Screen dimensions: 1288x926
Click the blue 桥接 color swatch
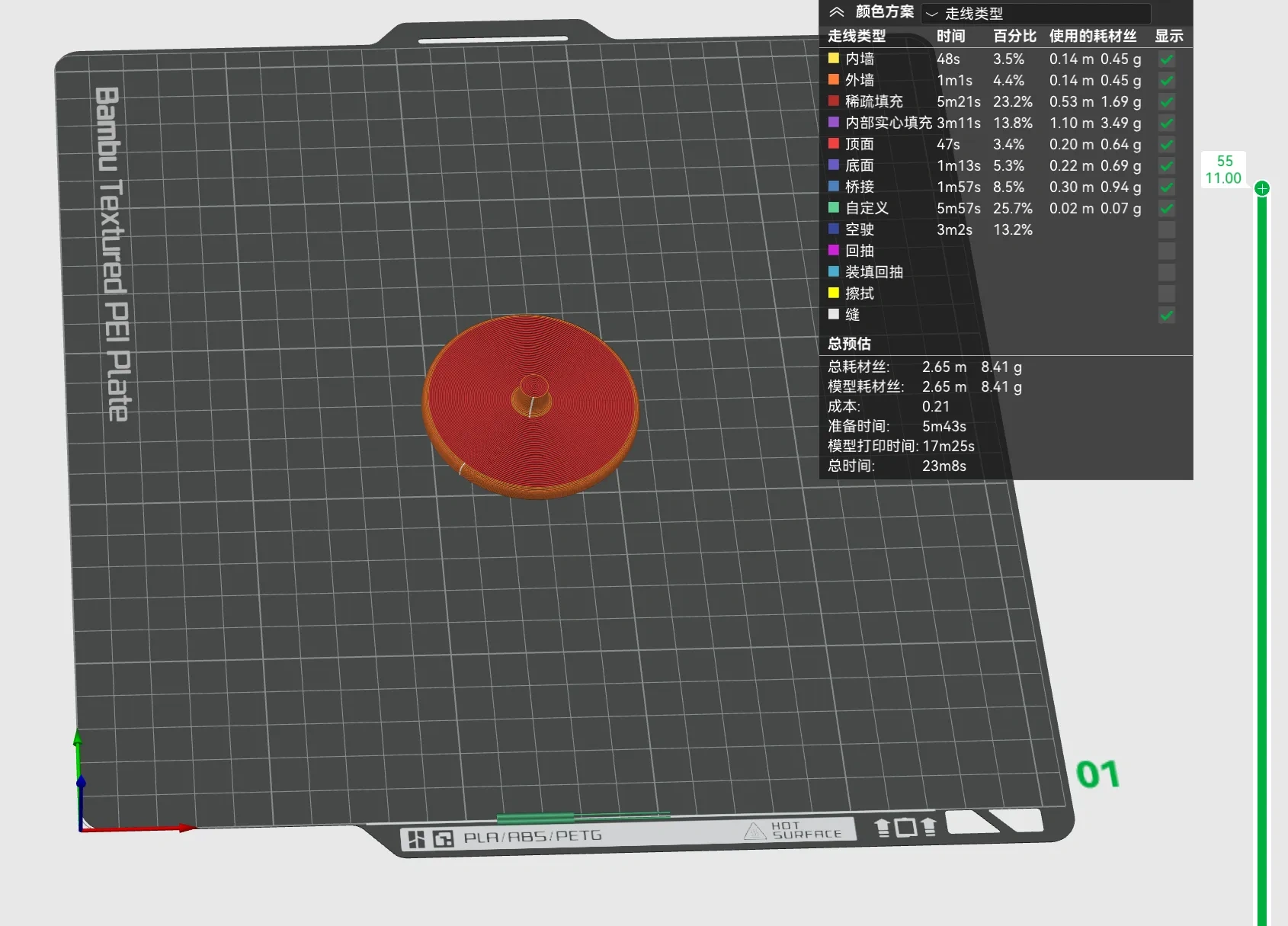[x=834, y=186]
